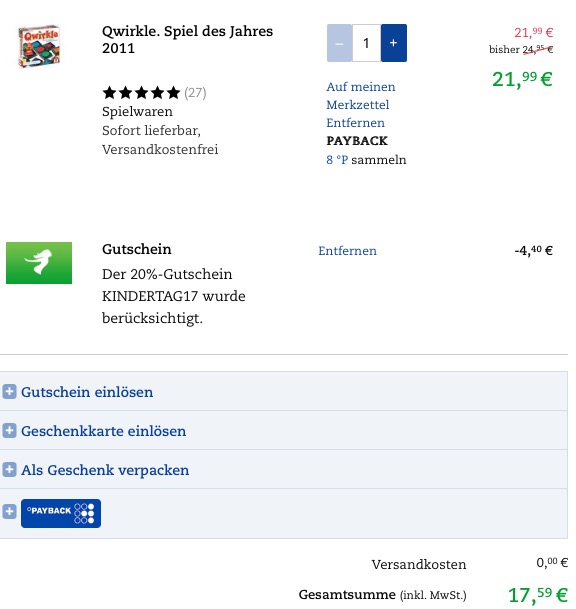Expand Als Geschenk verpacken plus icon
The width and height of the screenshot is (576, 609).
9,470
